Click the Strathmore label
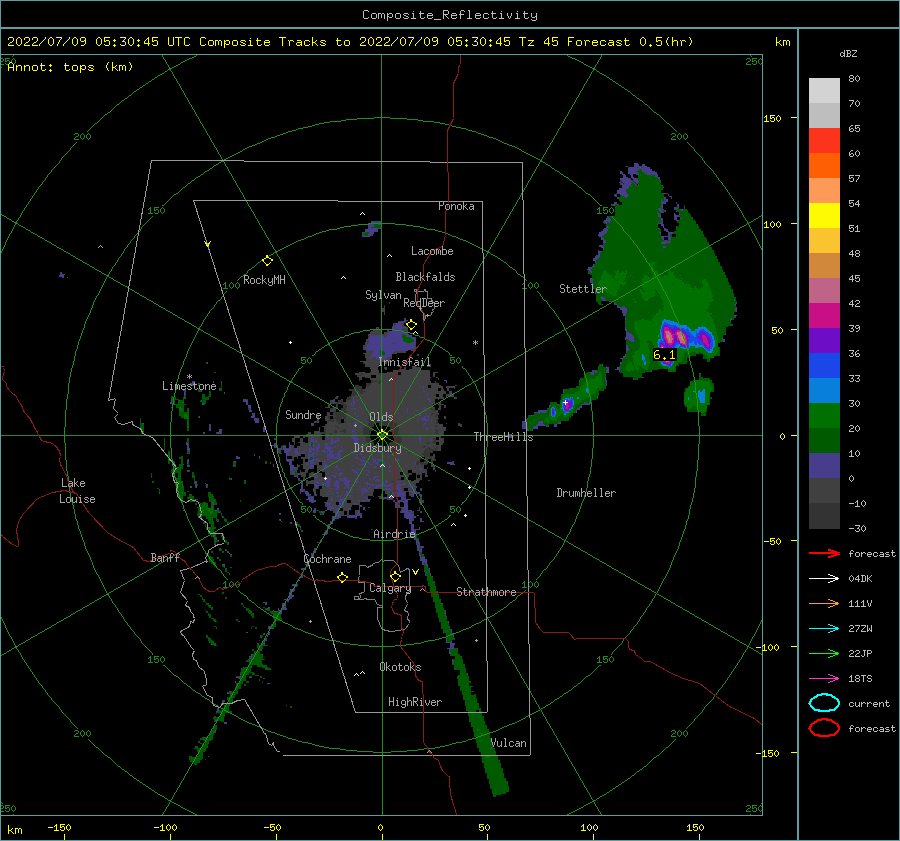The height and width of the screenshot is (841, 900). pyautogui.click(x=486, y=592)
